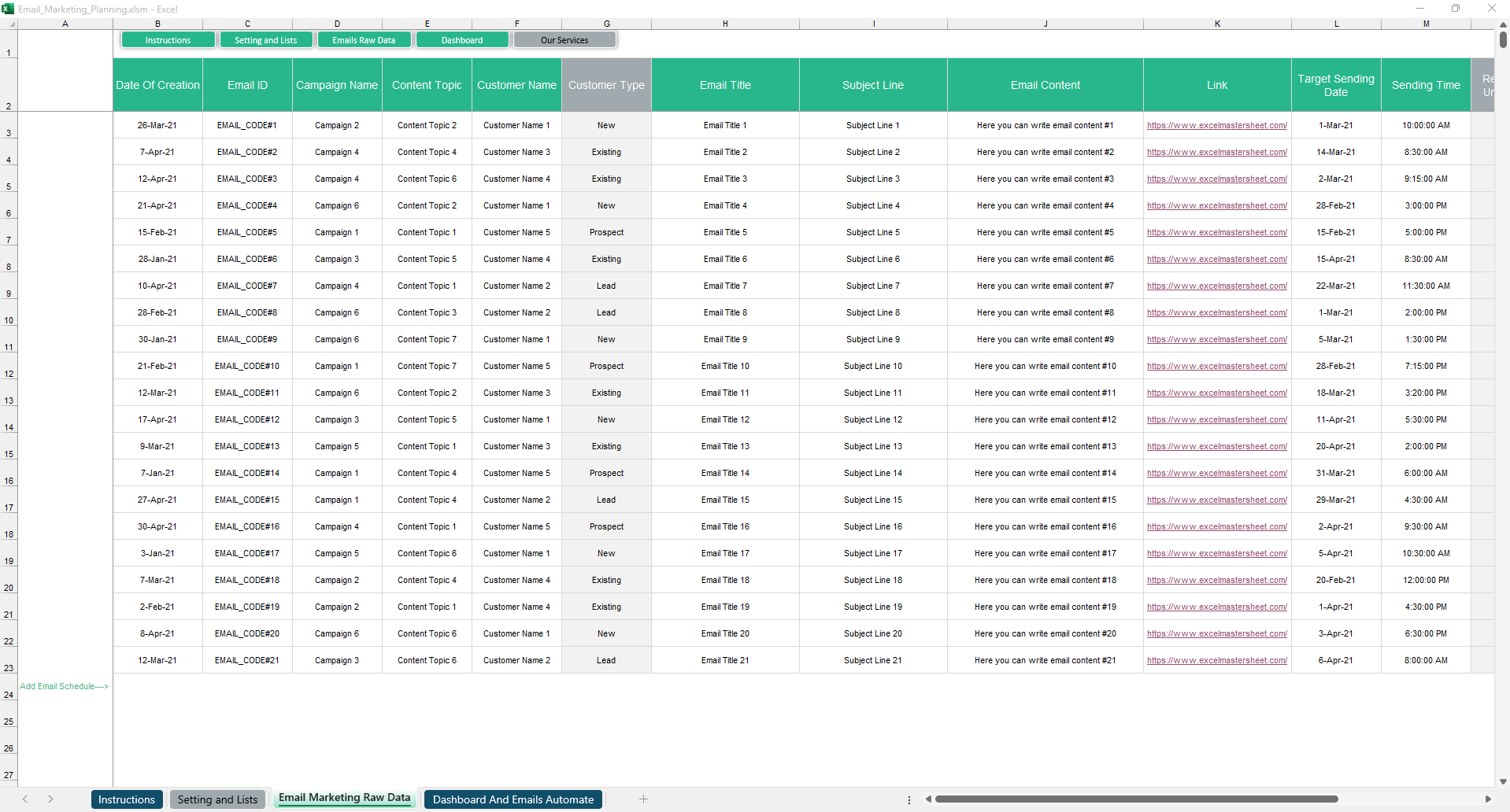Click the previous sheet navigation arrow
The image size is (1510, 812).
coord(25,799)
